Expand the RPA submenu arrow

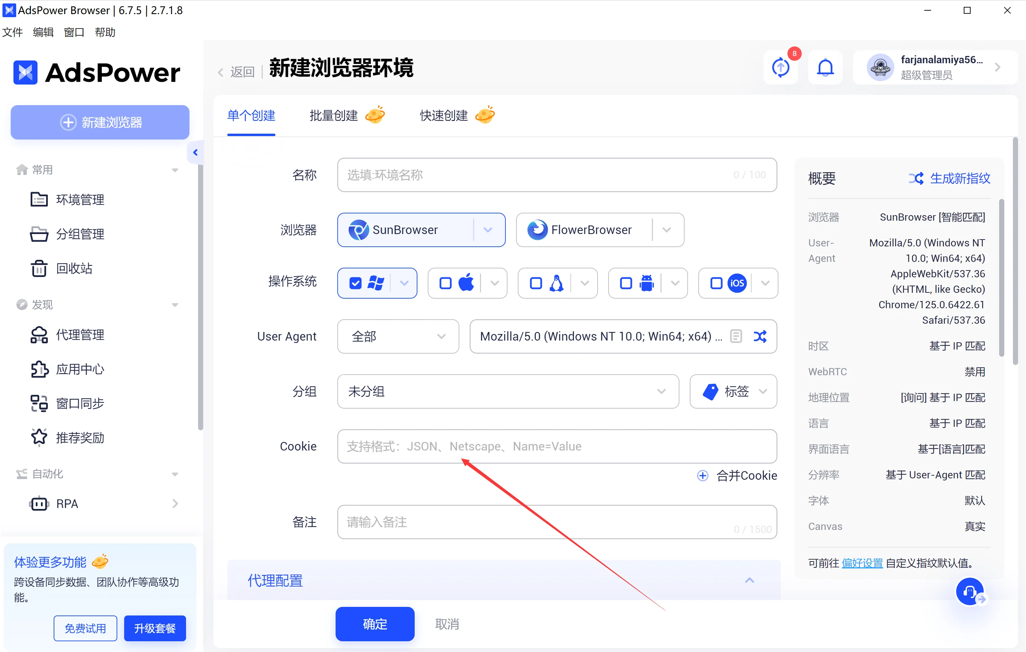click(x=175, y=503)
